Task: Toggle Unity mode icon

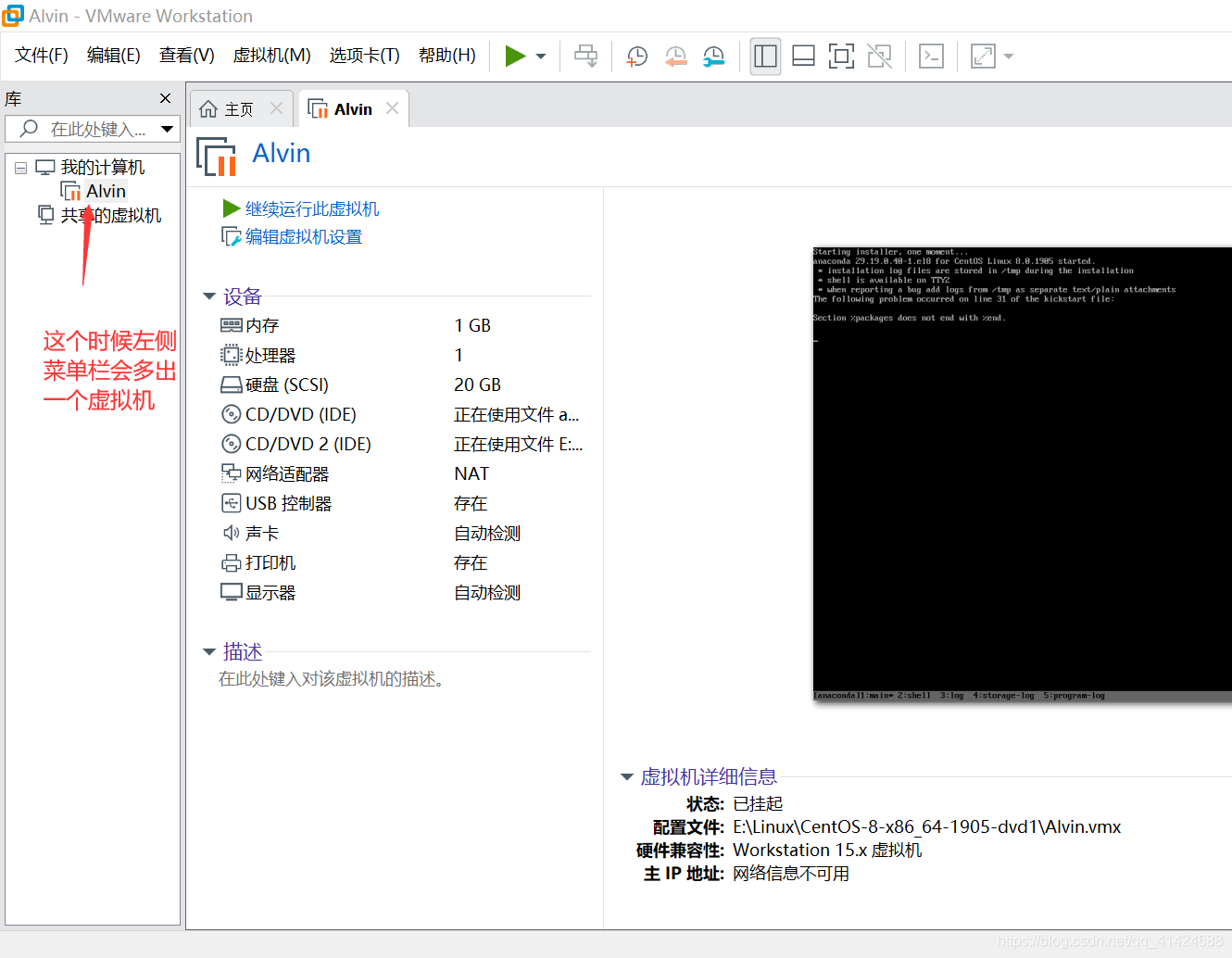Action: click(879, 57)
